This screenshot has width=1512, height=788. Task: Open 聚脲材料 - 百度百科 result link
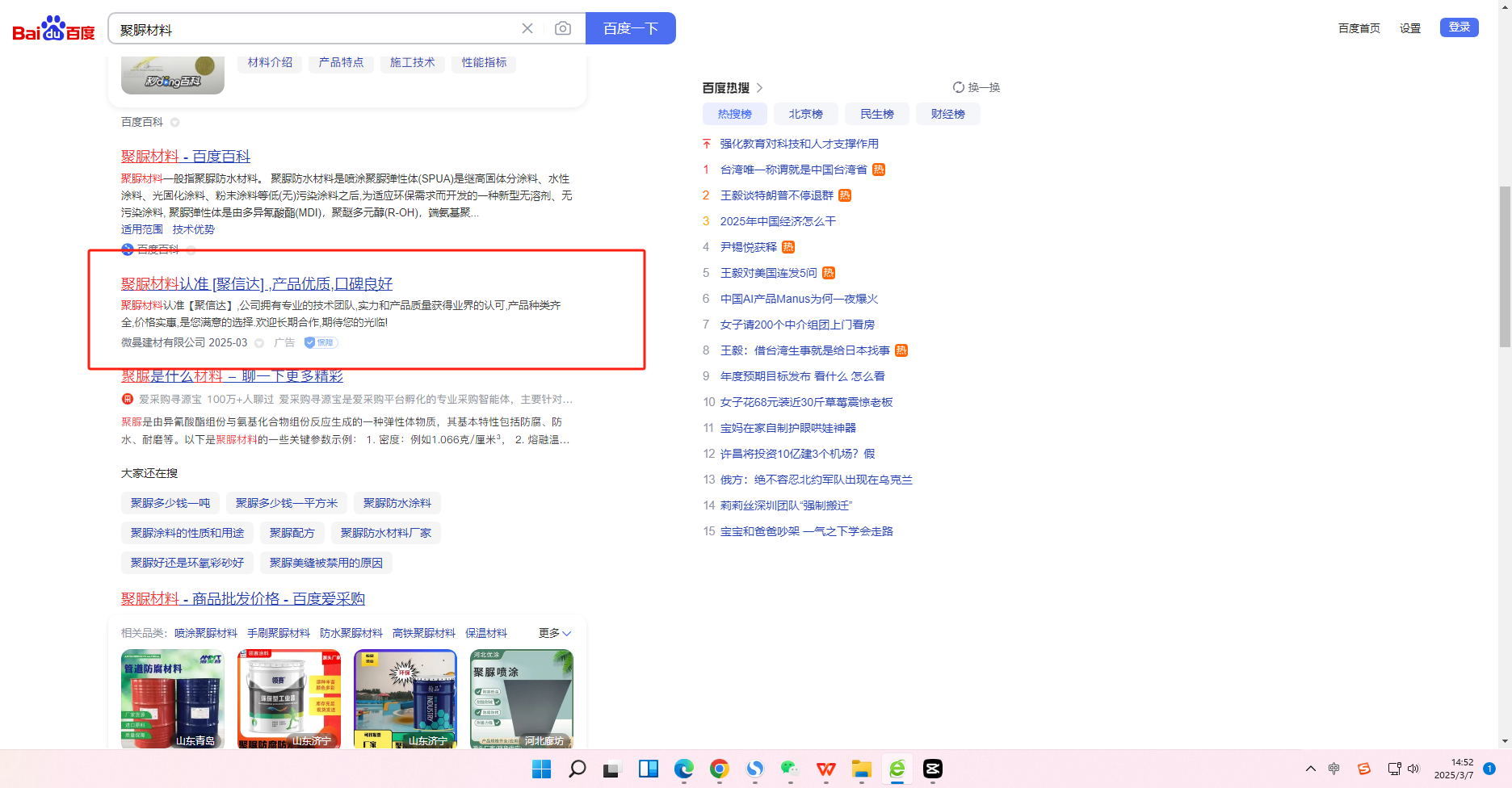(186, 156)
